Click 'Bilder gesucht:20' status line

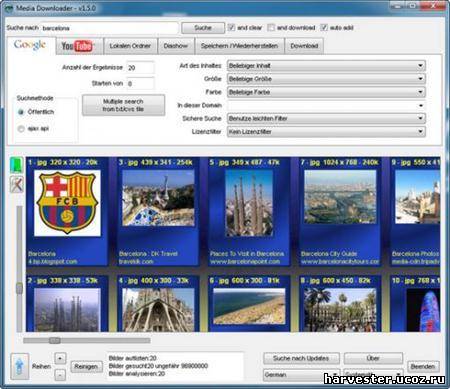click(x=158, y=366)
